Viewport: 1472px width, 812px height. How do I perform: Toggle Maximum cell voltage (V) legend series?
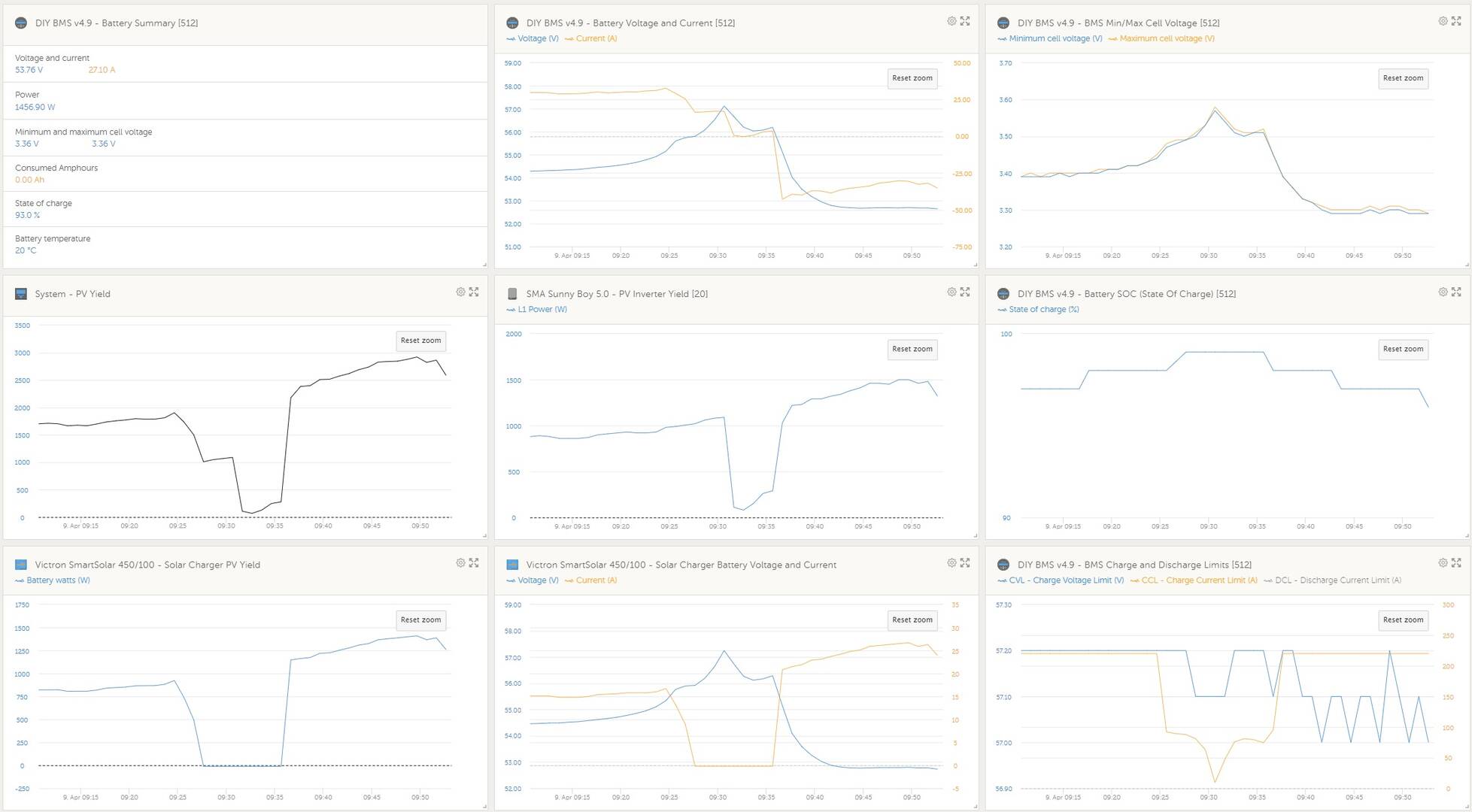(1161, 38)
